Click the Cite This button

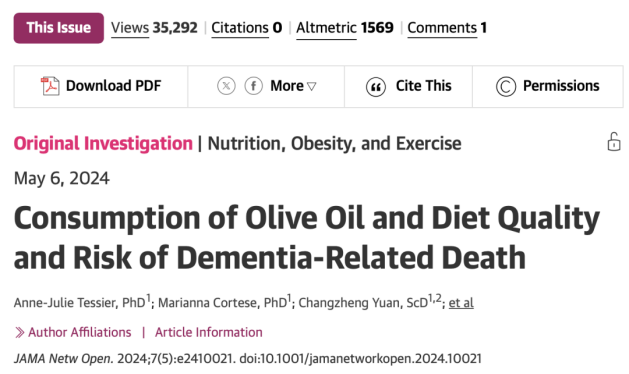(x=408, y=87)
